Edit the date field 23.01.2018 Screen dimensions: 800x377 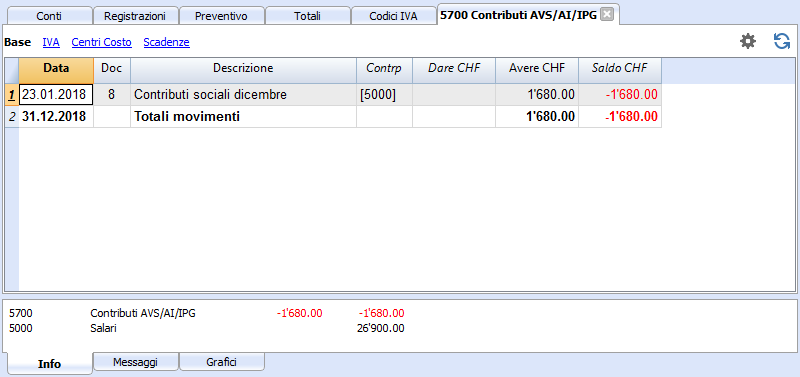click(x=56, y=95)
